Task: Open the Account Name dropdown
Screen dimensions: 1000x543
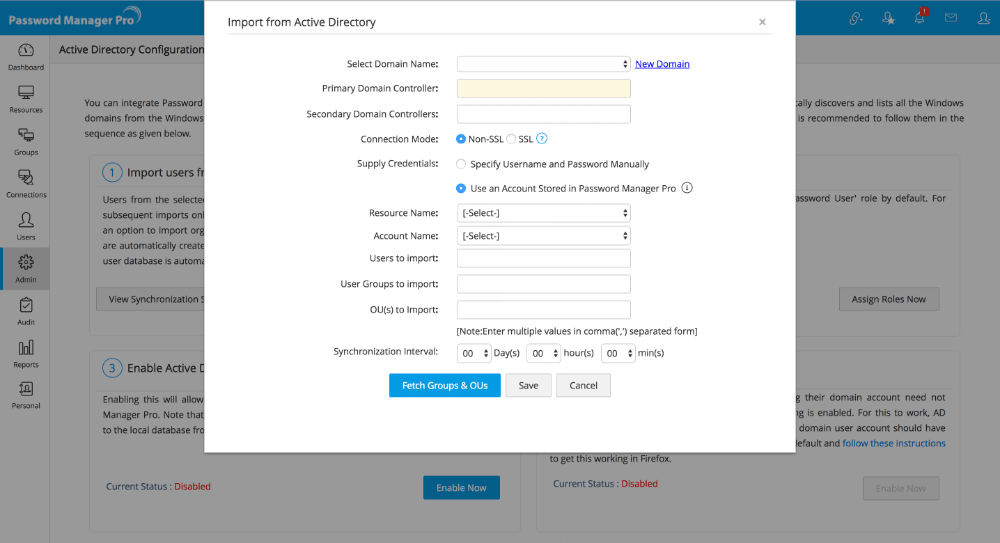Action: coord(543,236)
